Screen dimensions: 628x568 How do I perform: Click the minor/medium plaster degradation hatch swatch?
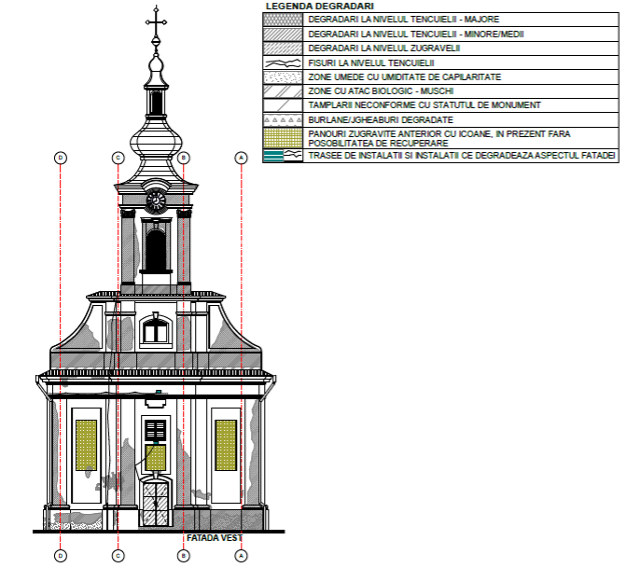283,34
